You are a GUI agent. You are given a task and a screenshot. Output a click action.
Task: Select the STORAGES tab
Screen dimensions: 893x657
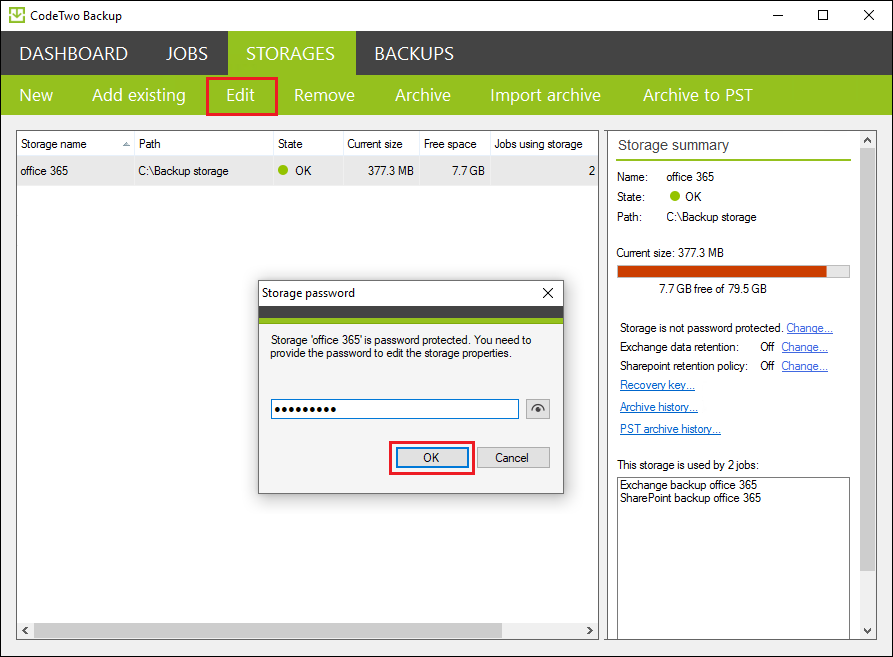pos(290,54)
